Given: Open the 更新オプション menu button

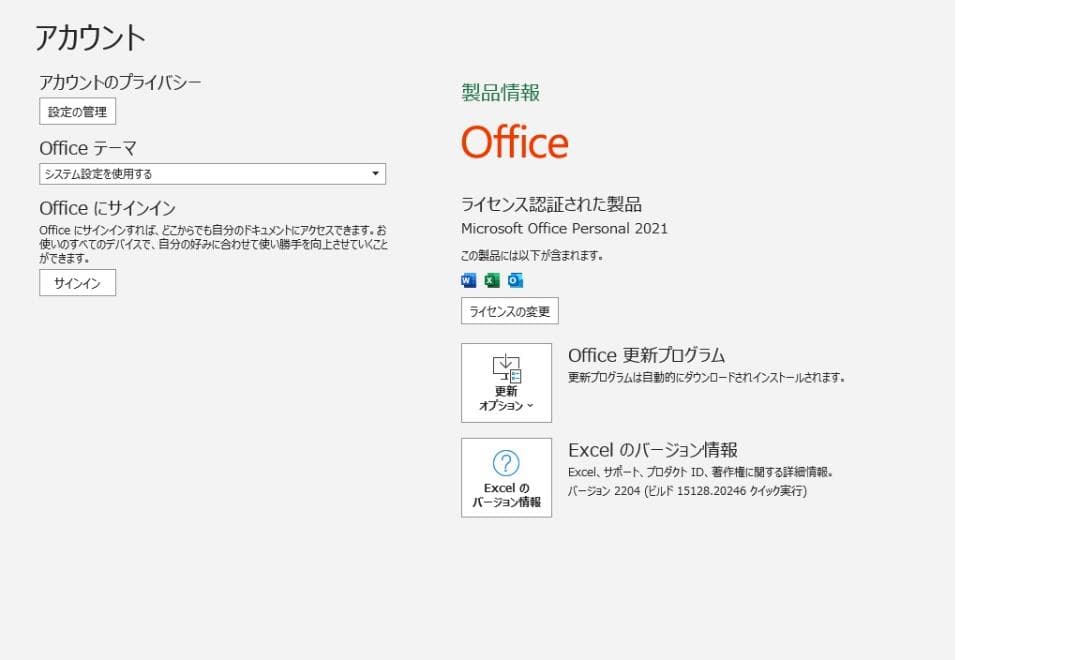Looking at the screenshot, I should click(506, 383).
